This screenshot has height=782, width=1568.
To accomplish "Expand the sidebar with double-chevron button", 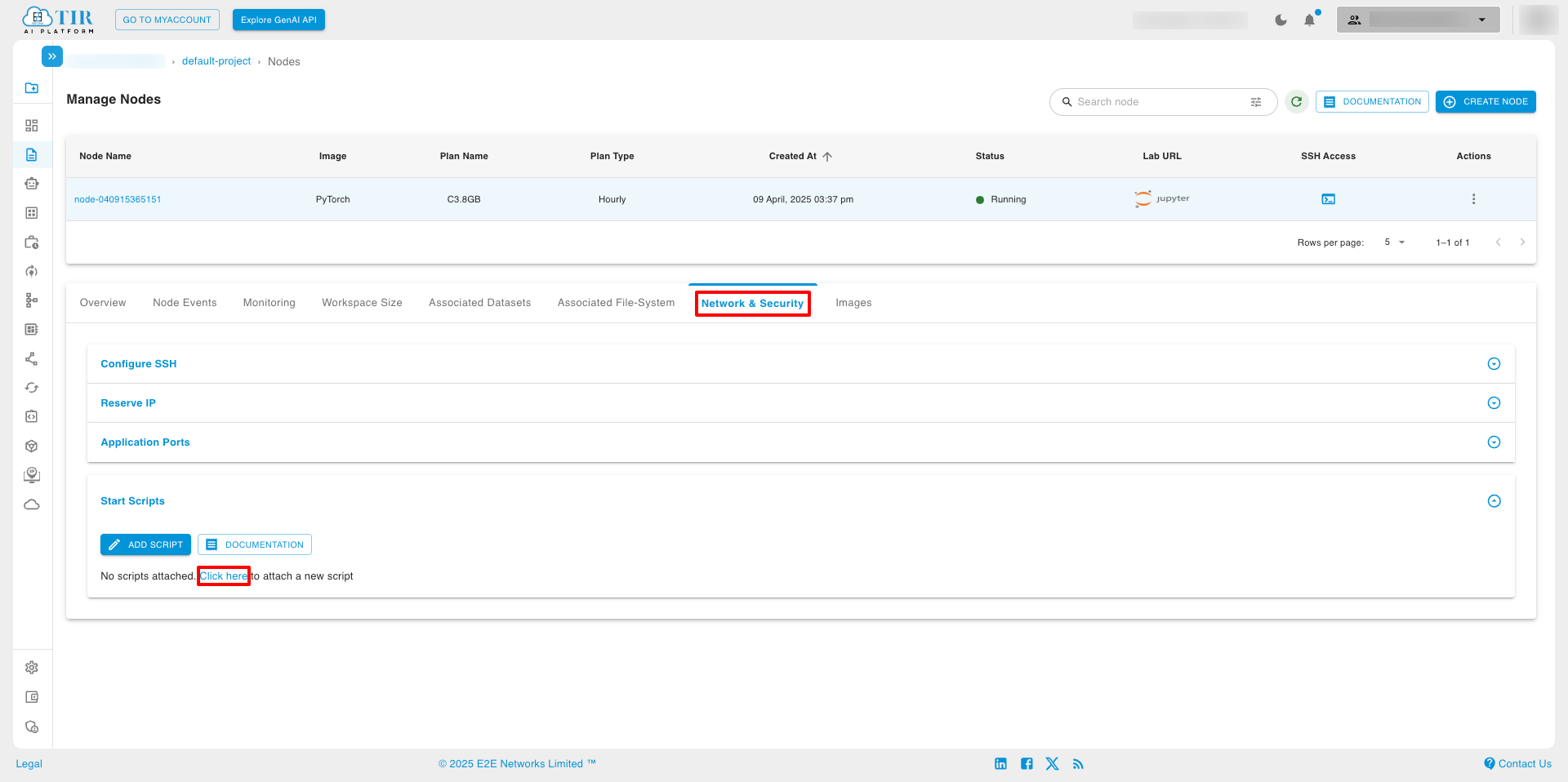I will pyautogui.click(x=51, y=56).
